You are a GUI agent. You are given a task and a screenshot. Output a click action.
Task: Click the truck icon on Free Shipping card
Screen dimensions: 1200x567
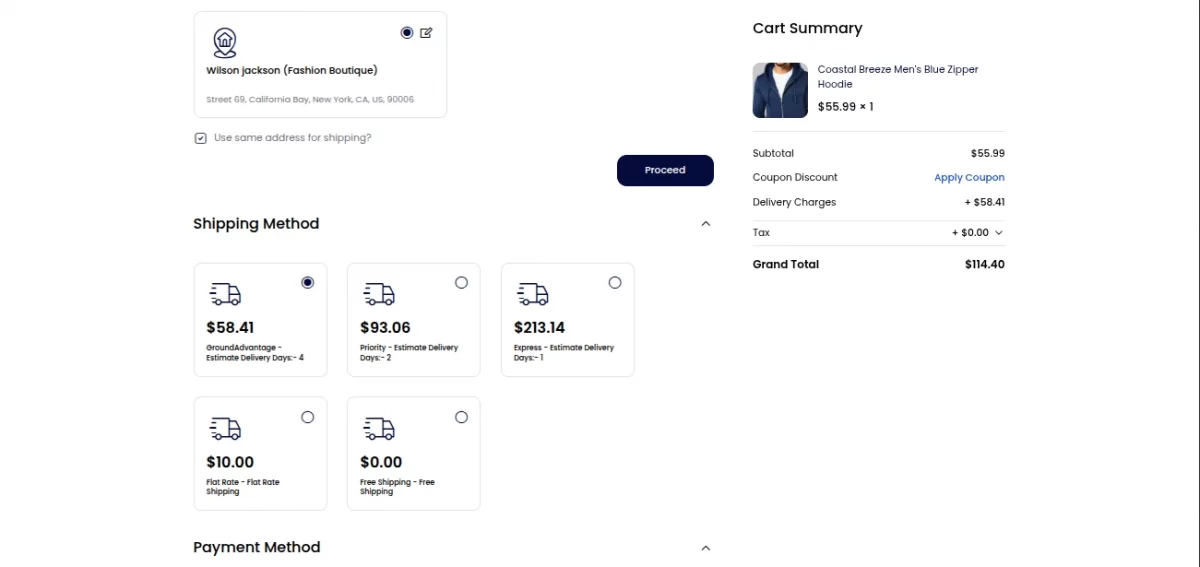tap(379, 428)
